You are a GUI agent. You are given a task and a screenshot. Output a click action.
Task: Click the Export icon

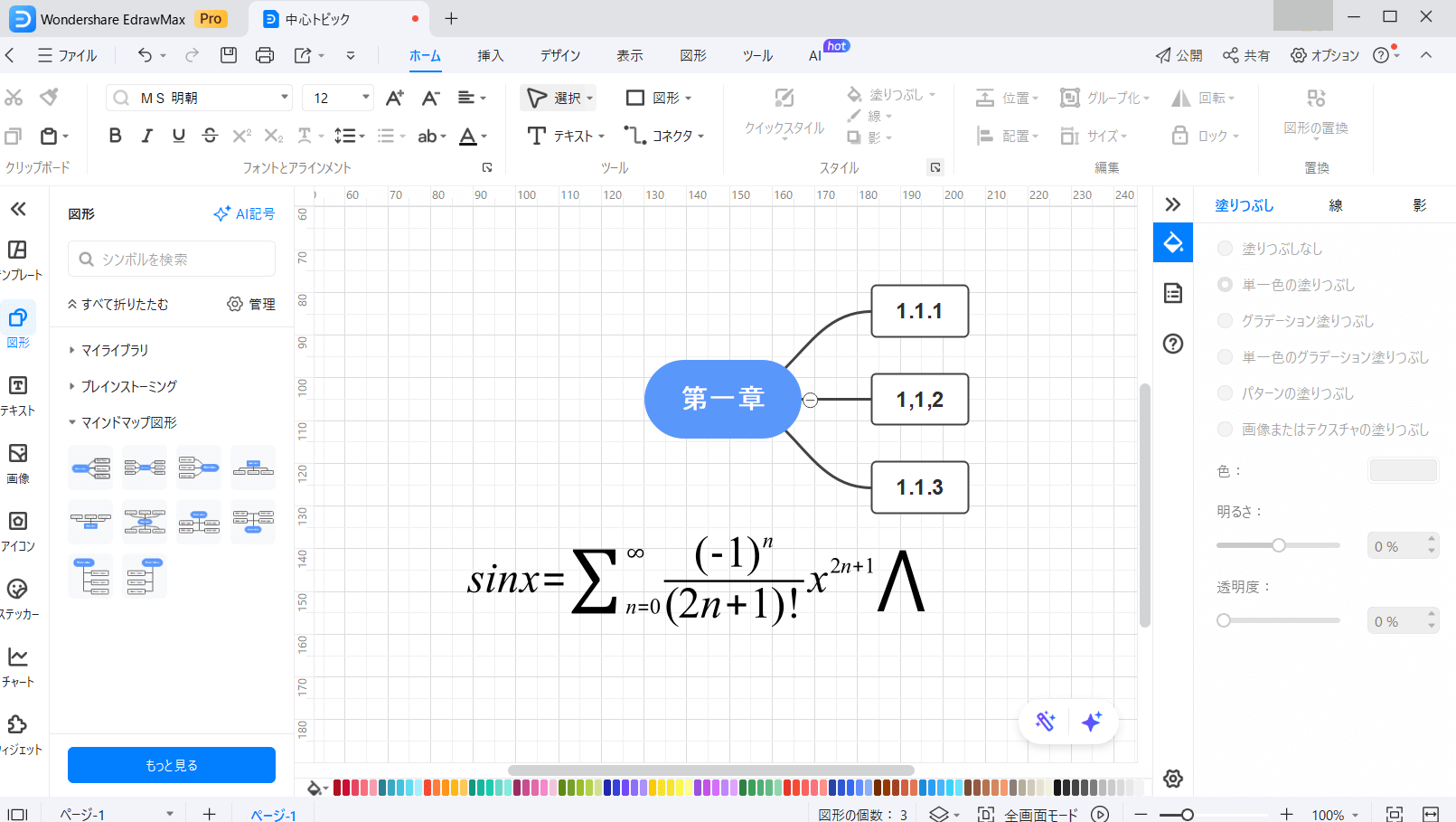tap(303, 55)
